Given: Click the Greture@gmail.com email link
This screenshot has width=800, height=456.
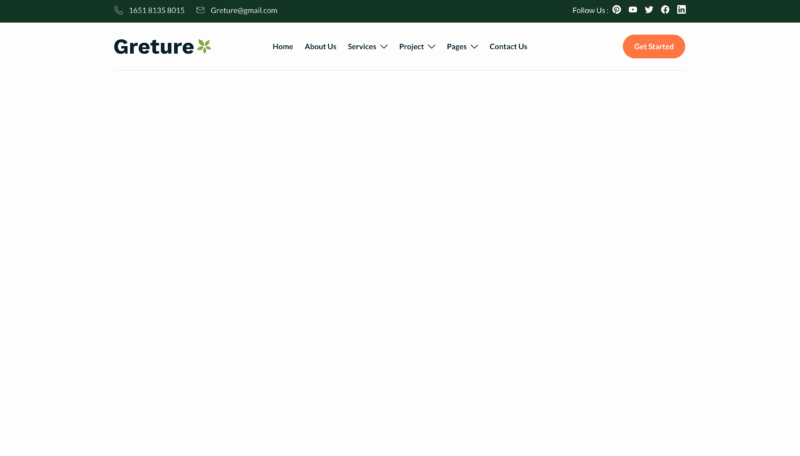Looking at the screenshot, I should point(244,10).
